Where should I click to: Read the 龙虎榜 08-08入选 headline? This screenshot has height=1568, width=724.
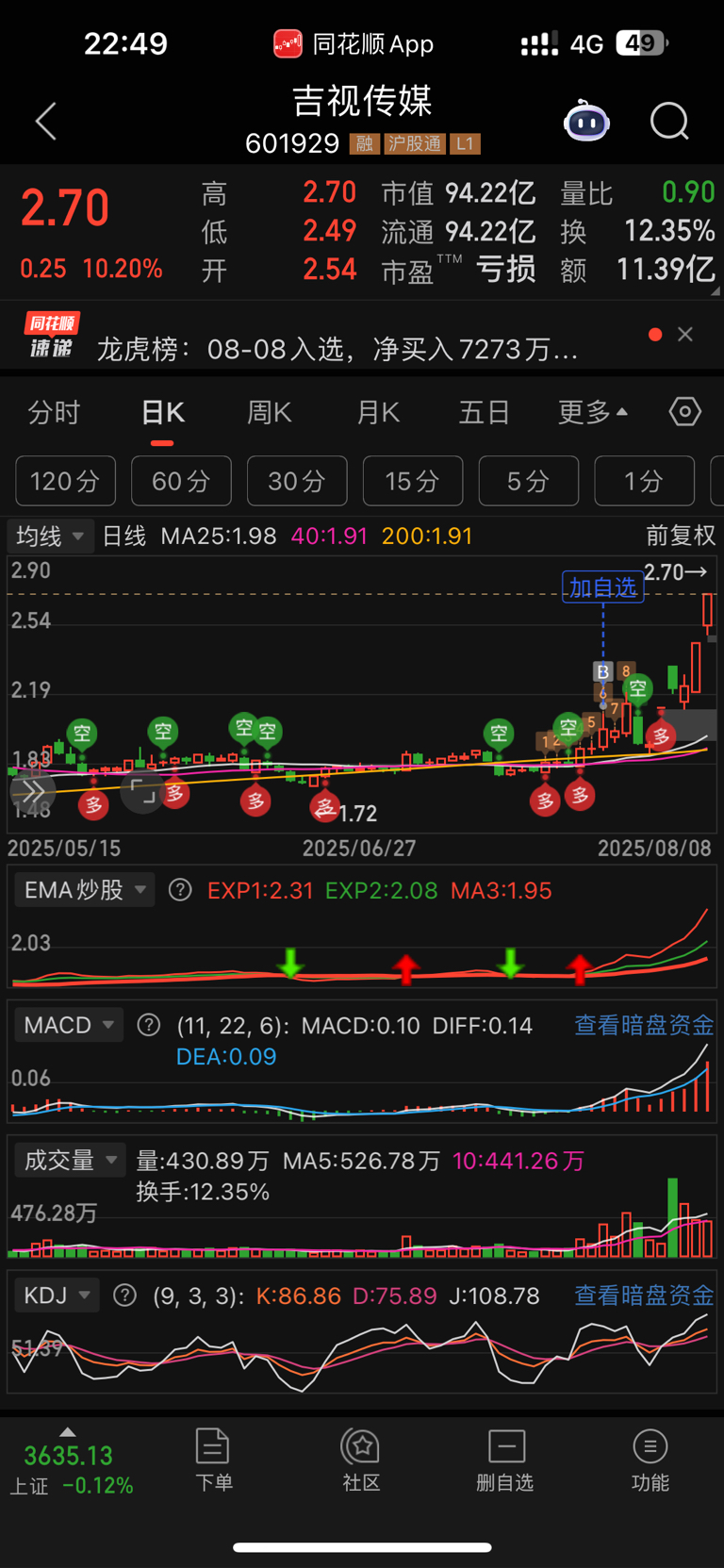tap(337, 350)
